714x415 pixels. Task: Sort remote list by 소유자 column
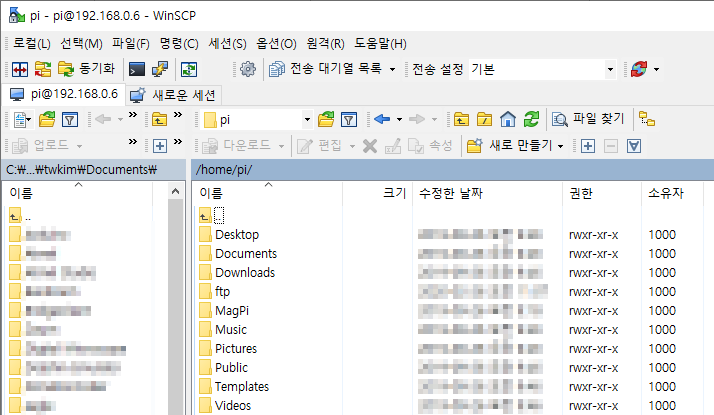672,193
